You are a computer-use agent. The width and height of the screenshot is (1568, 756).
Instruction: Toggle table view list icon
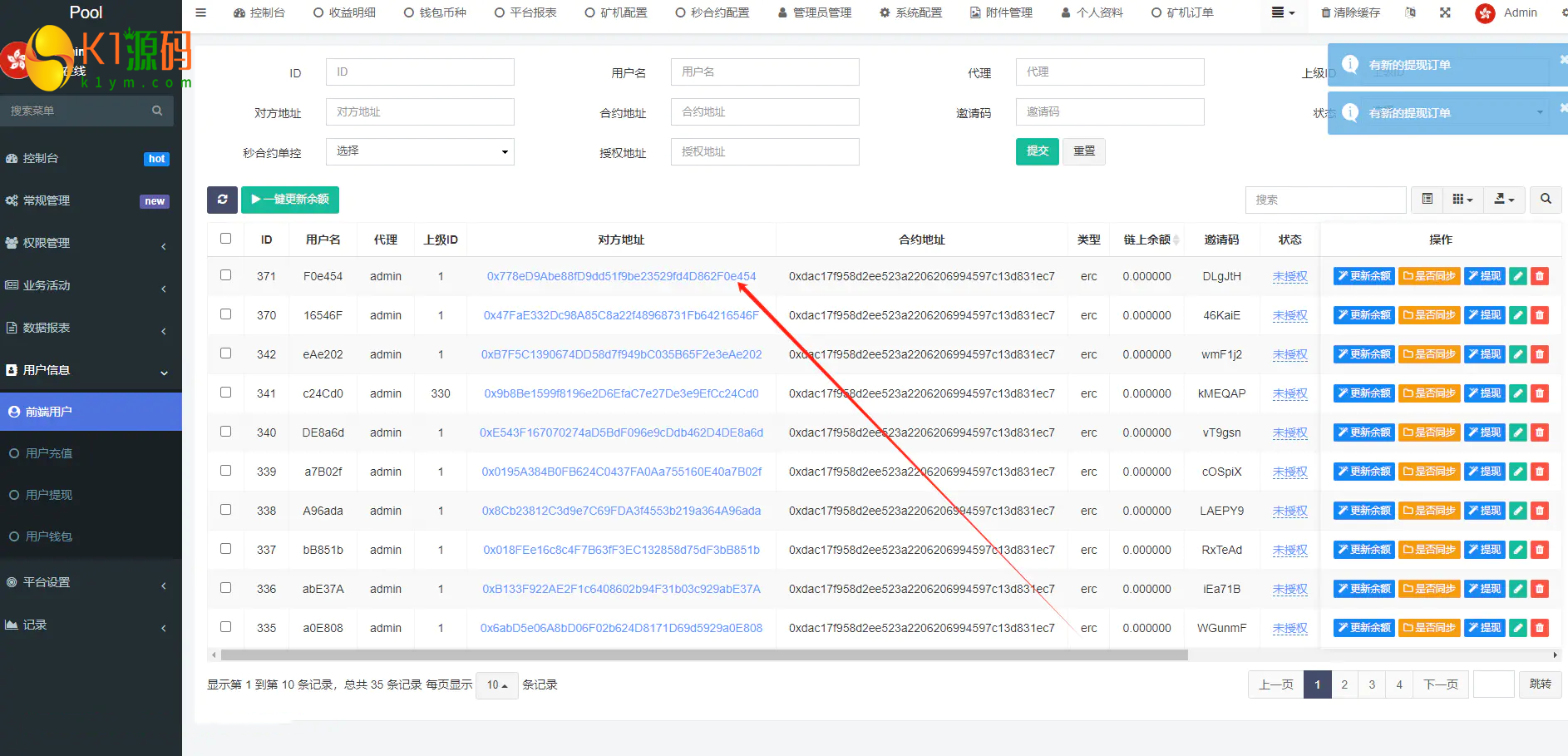(1427, 200)
